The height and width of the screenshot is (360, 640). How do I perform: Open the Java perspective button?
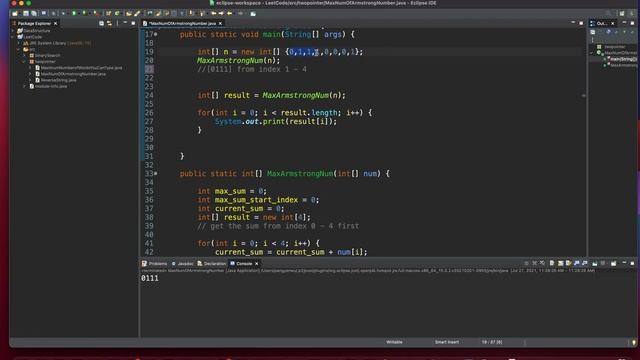pos(632,13)
